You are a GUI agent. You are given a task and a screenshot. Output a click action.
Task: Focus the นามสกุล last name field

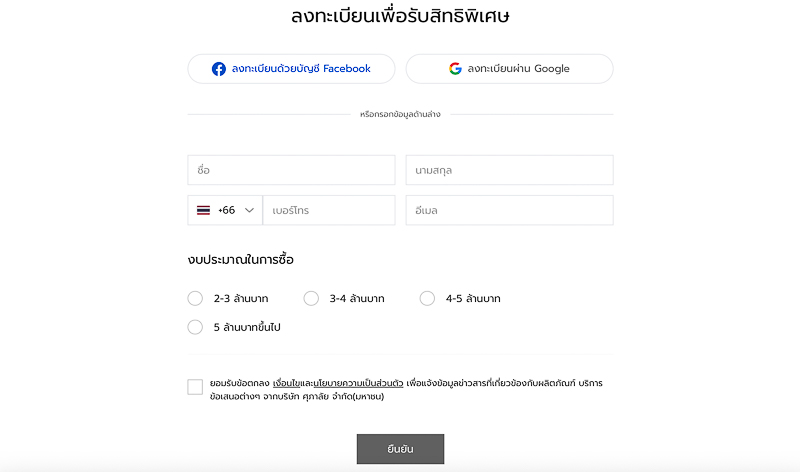coord(509,170)
